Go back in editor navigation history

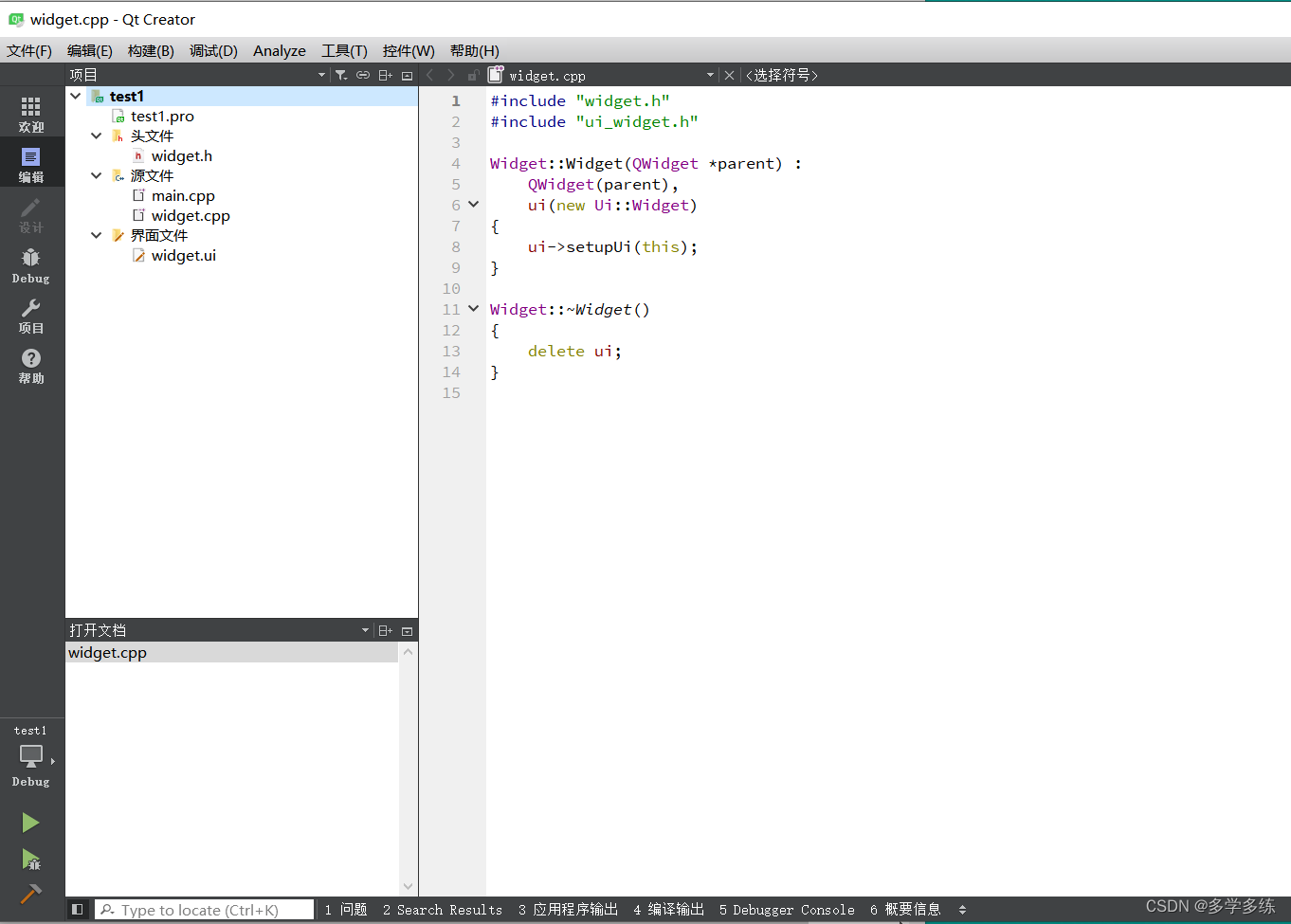pyautogui.click(x=429, y=75)
